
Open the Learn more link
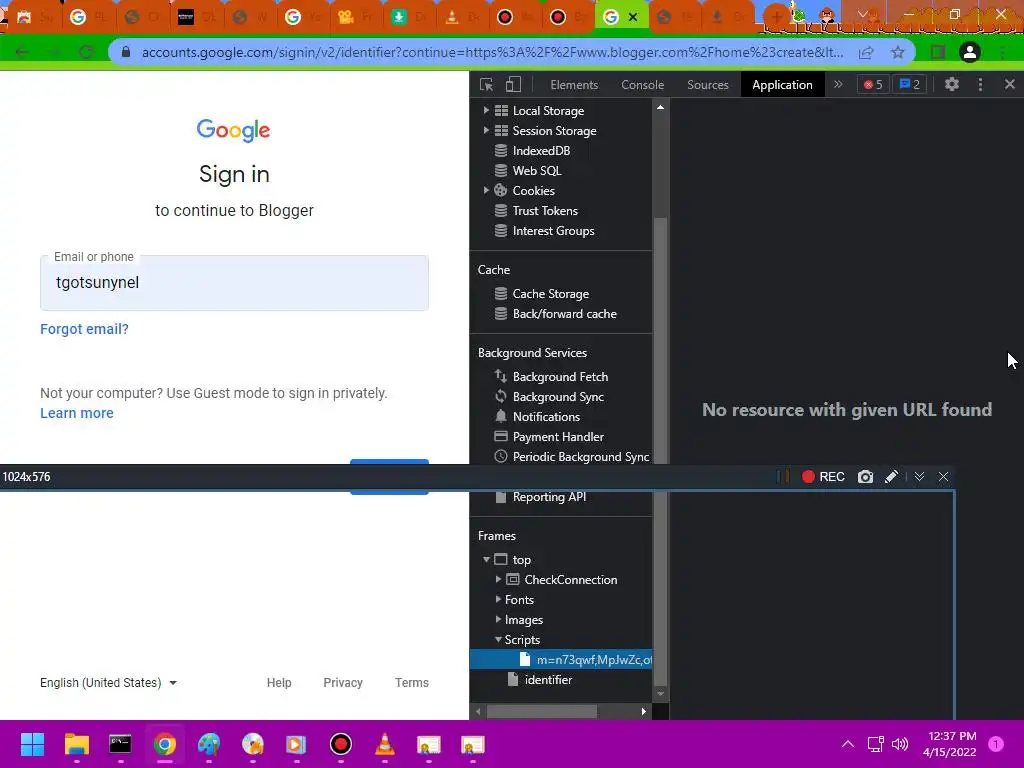tap(76, 413)
